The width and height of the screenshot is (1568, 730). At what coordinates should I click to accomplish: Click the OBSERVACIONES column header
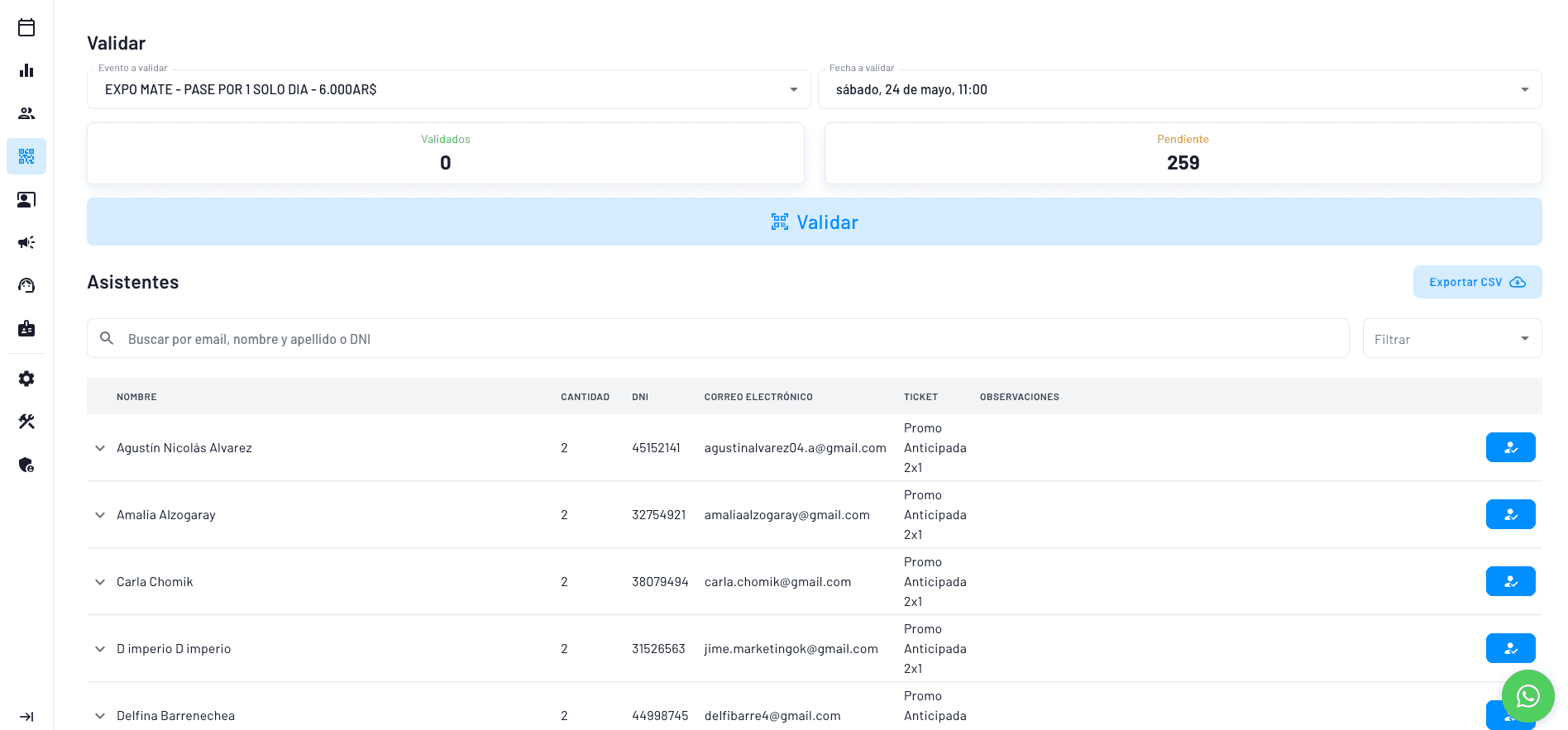pyautogui.click(x=1020, y=397)
